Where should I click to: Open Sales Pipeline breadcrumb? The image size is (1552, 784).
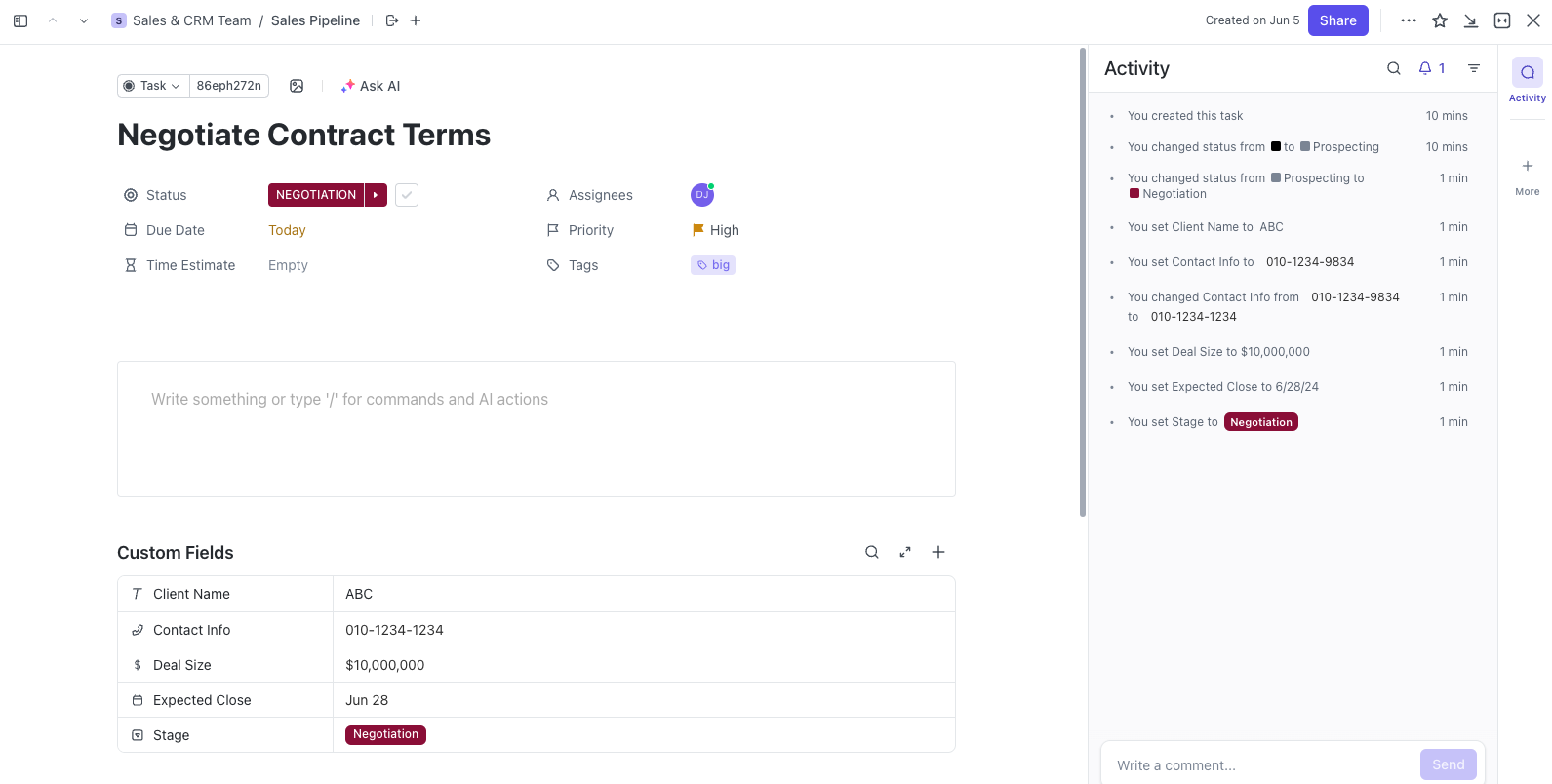coord(315,20)
